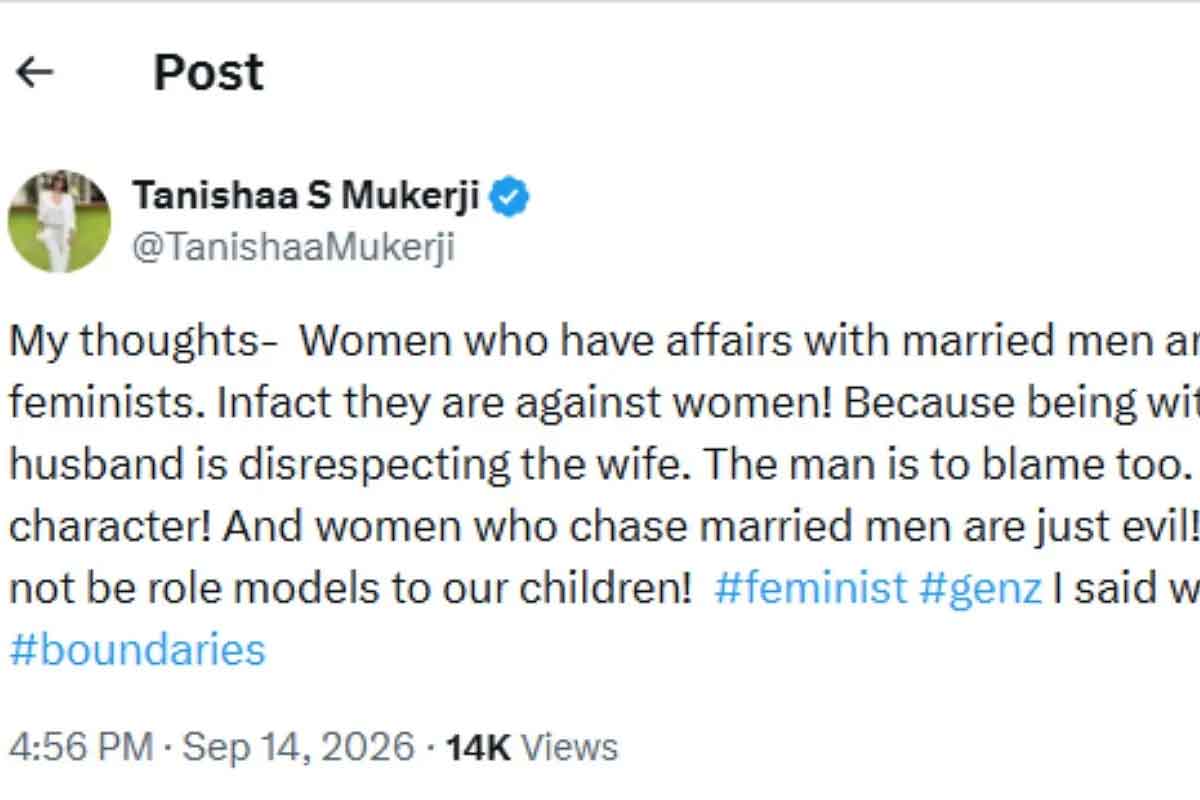The height and width of the screenshot is (800, 1200).
Task: Click the 4:56 PM Sep 14, 2026 timestamp
Action: click(x=211, y=747)
